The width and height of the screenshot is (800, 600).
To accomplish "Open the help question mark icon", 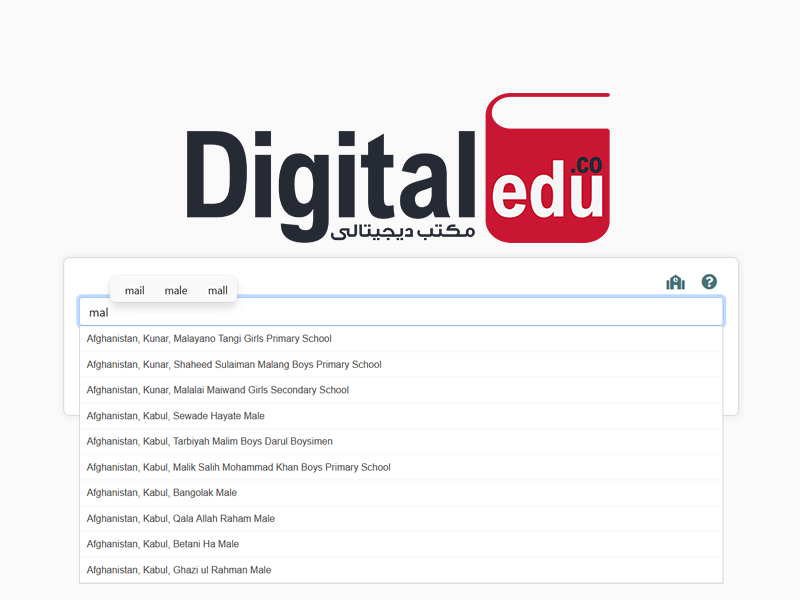I will (709, 282).
